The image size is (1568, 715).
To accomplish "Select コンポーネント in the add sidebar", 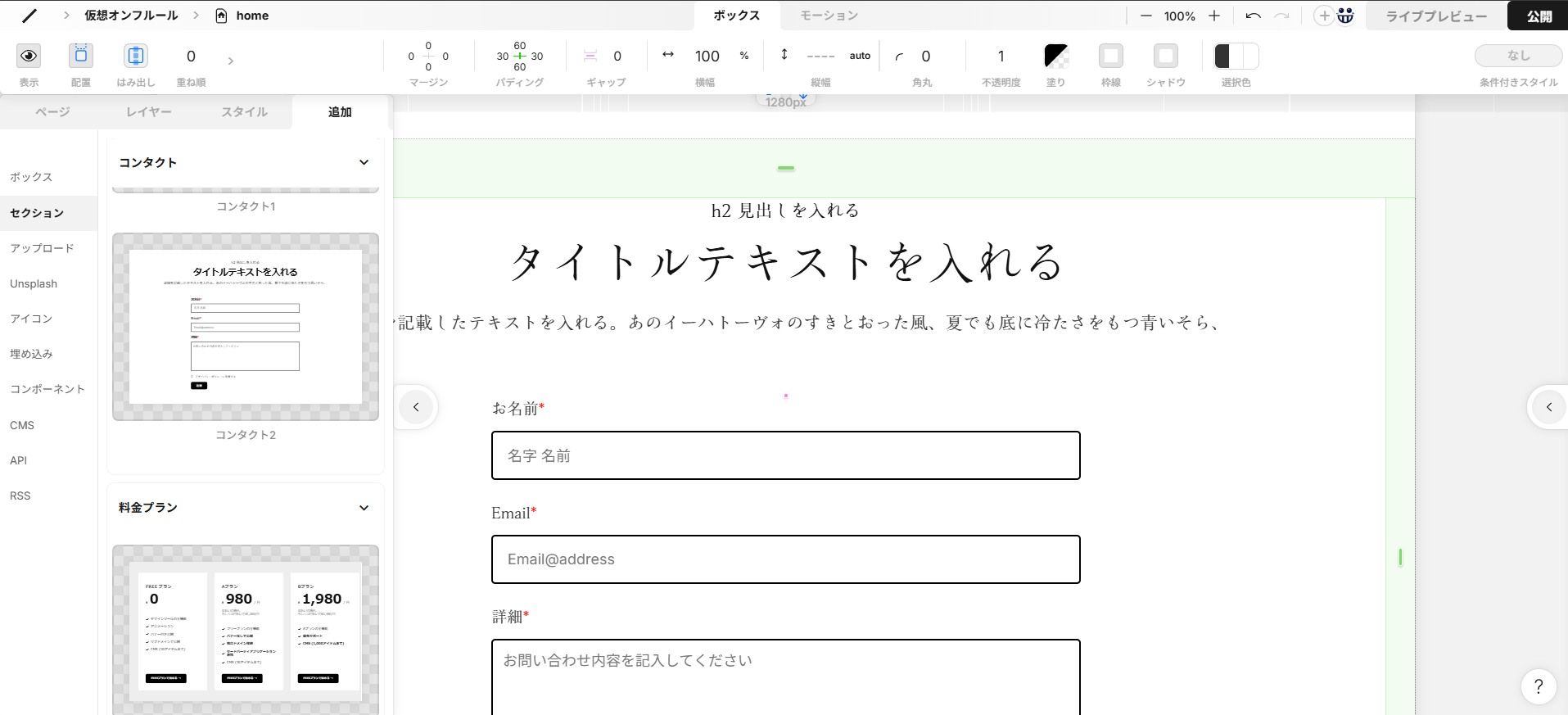I will tap(47, 389).
